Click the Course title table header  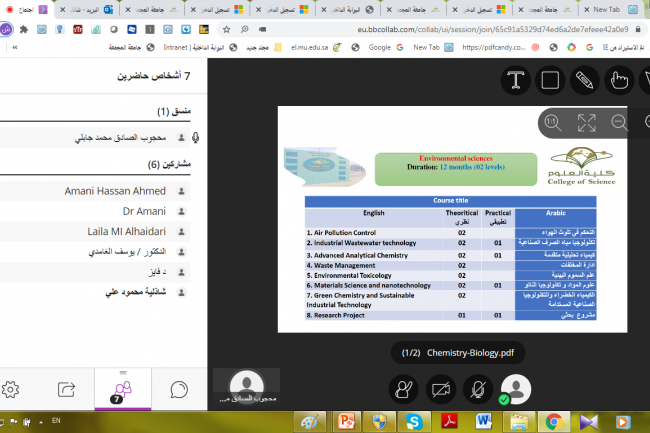pos(451,201)
